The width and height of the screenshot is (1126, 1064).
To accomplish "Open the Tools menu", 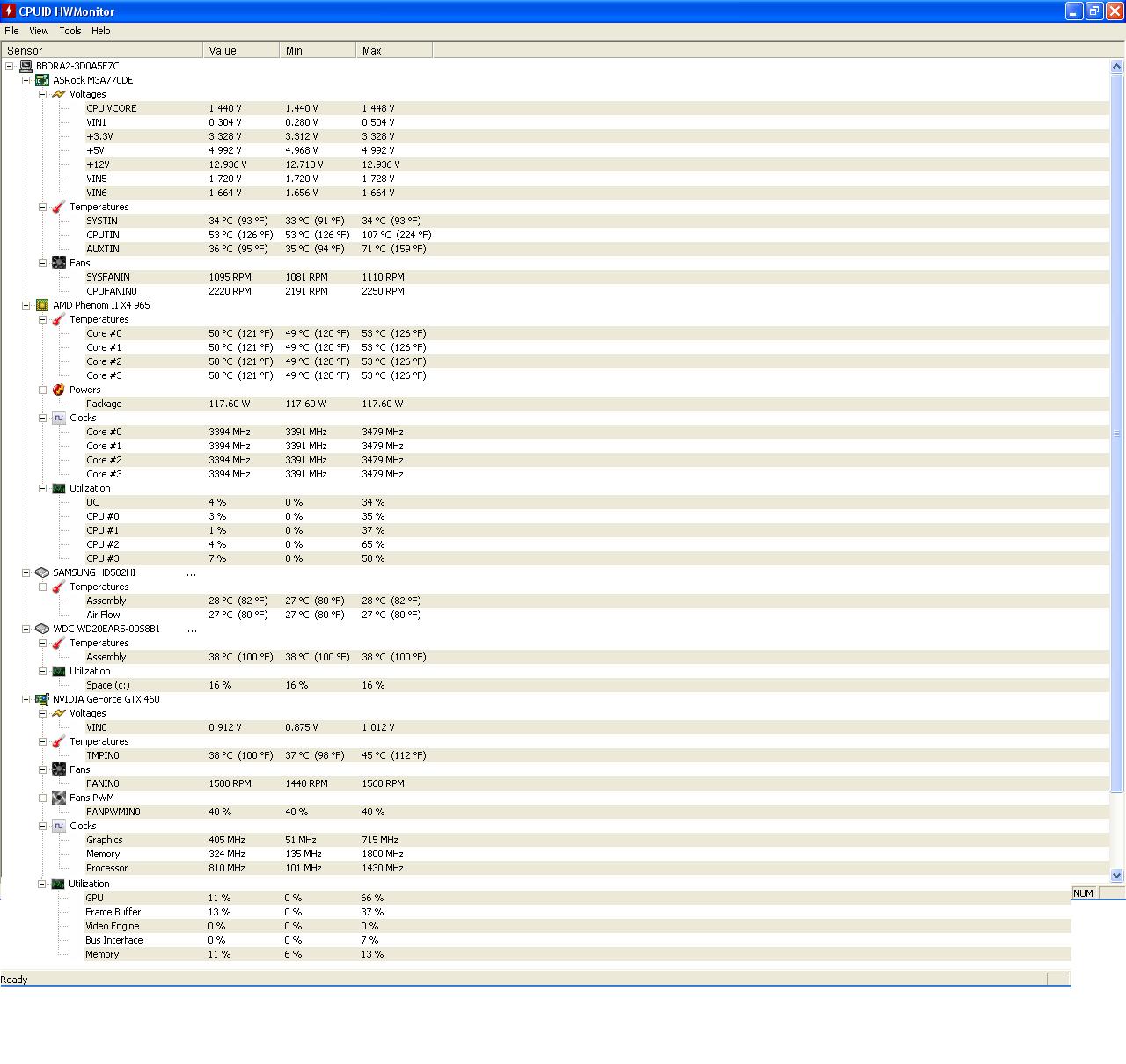I will tap(70, 31).
